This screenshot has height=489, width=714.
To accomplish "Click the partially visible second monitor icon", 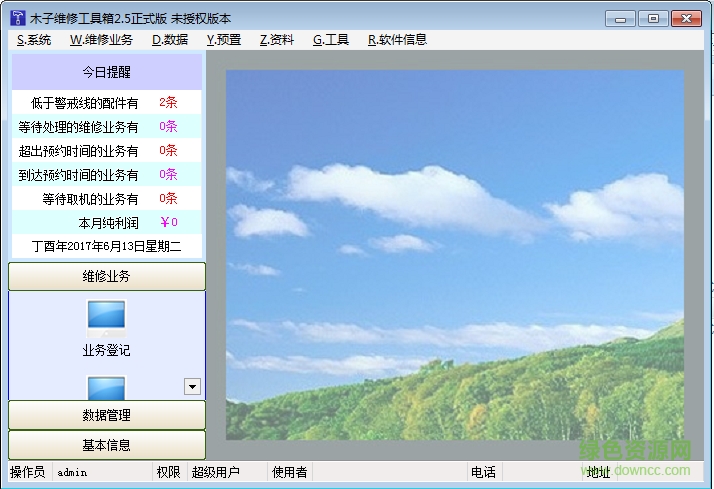I will [x=106, y=388].
